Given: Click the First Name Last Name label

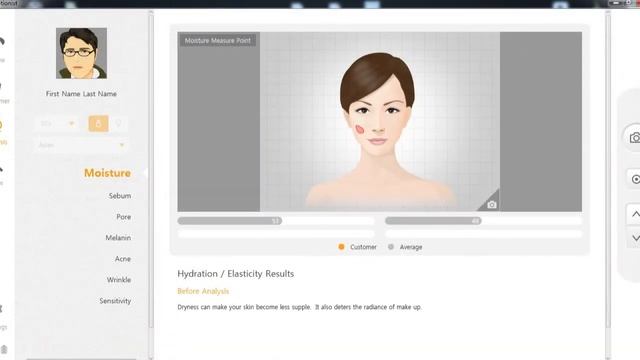Looking at the screenshot, I should click(81, 94).
